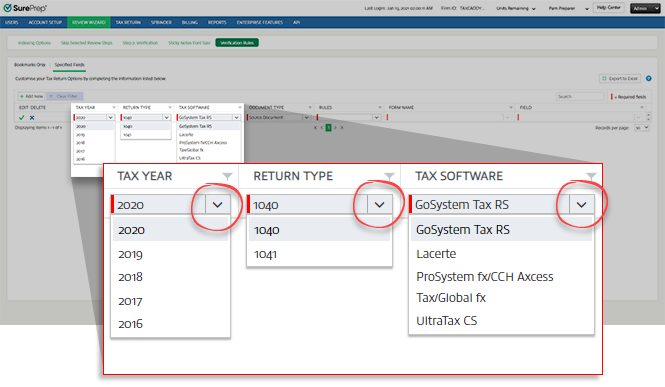Open the BILLING menu
Viewport: 665px width, 387px height.
(190, 22)
